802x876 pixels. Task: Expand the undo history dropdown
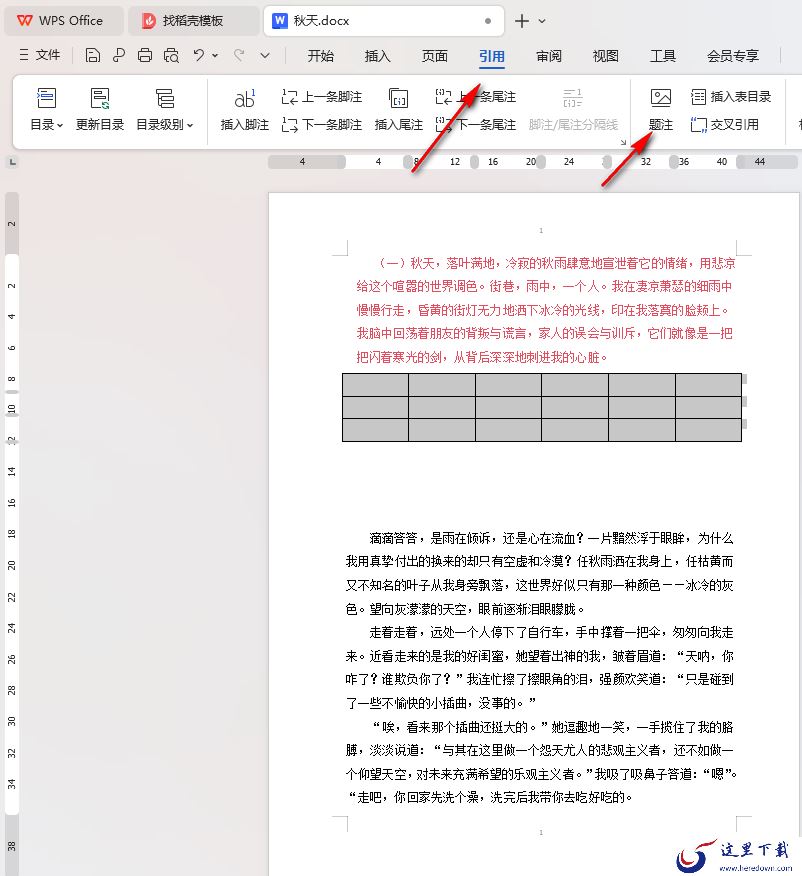[x=215, y=55]
